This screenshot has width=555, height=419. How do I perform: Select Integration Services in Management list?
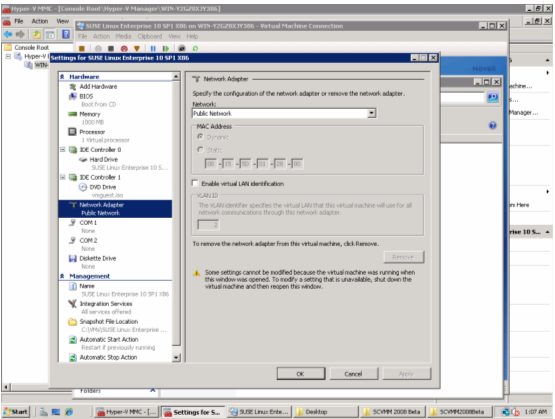[101, 304]
